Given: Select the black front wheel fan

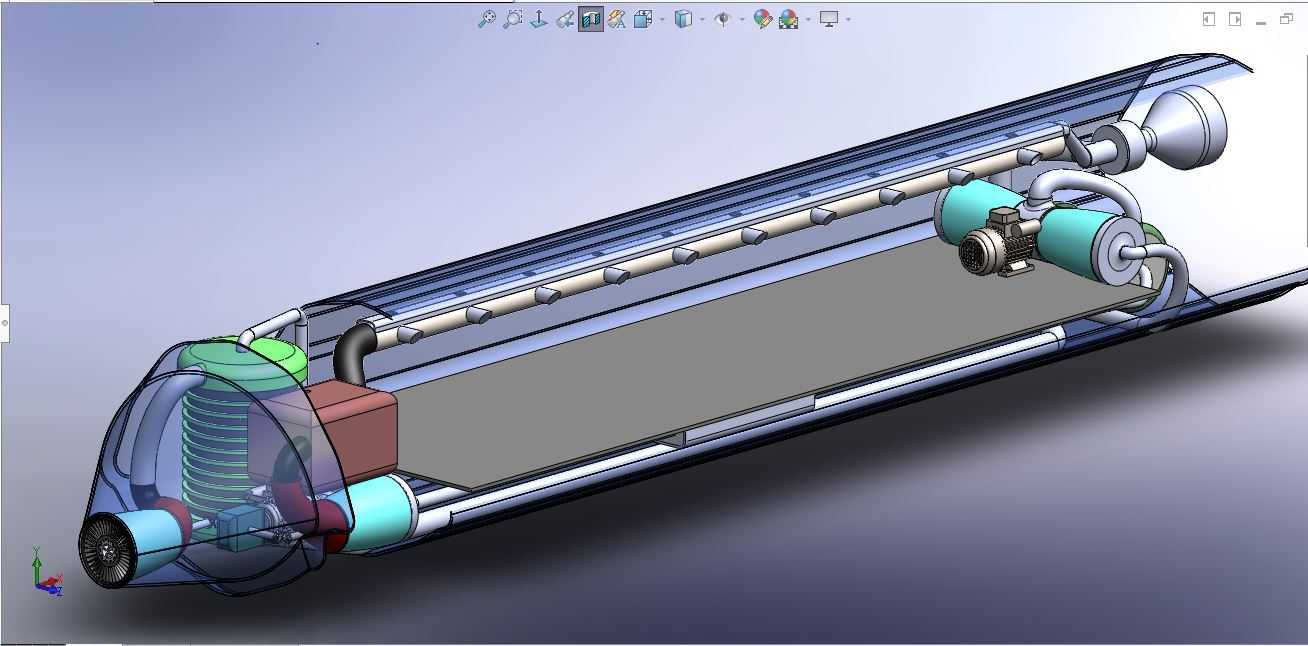Looking at the screenshot, I should [107, 551].
